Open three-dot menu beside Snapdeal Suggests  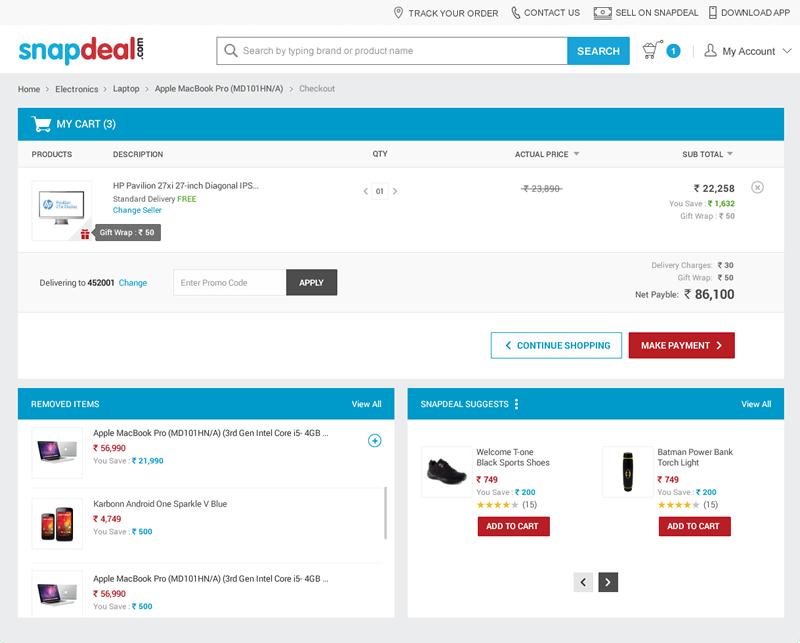(516, 404)
